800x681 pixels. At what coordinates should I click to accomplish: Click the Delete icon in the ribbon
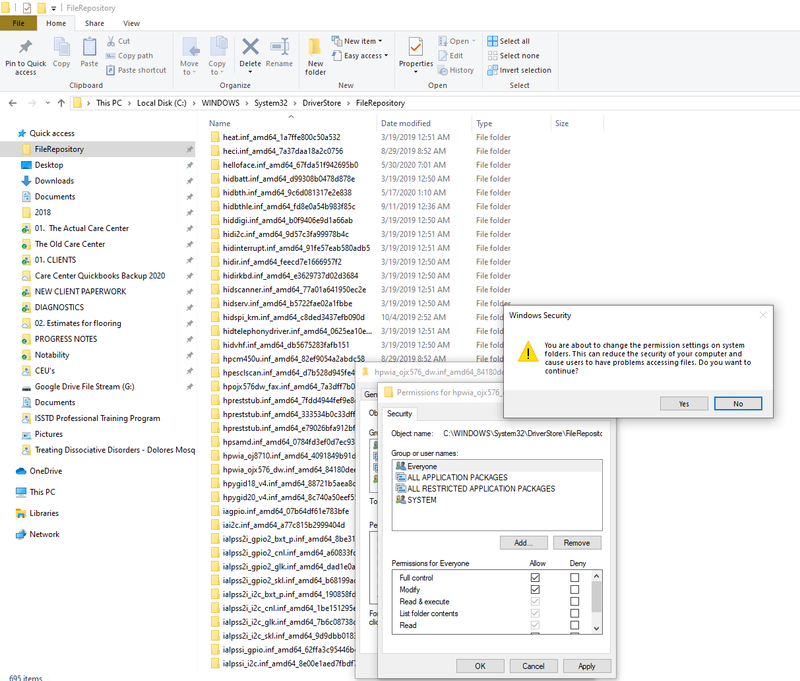250,52
